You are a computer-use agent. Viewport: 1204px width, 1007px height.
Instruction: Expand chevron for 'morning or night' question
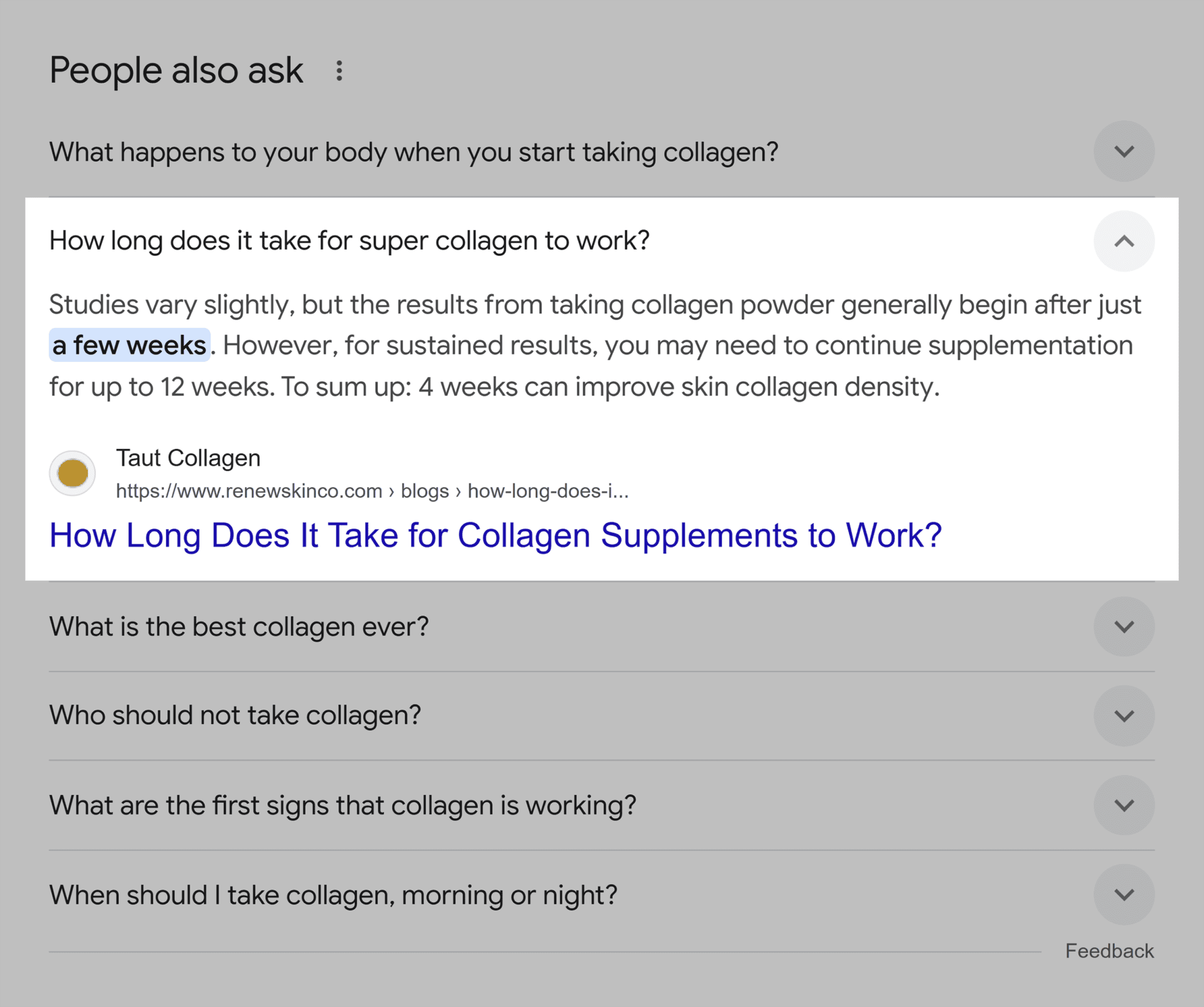pyautogui.click(x=1124, y=895)
